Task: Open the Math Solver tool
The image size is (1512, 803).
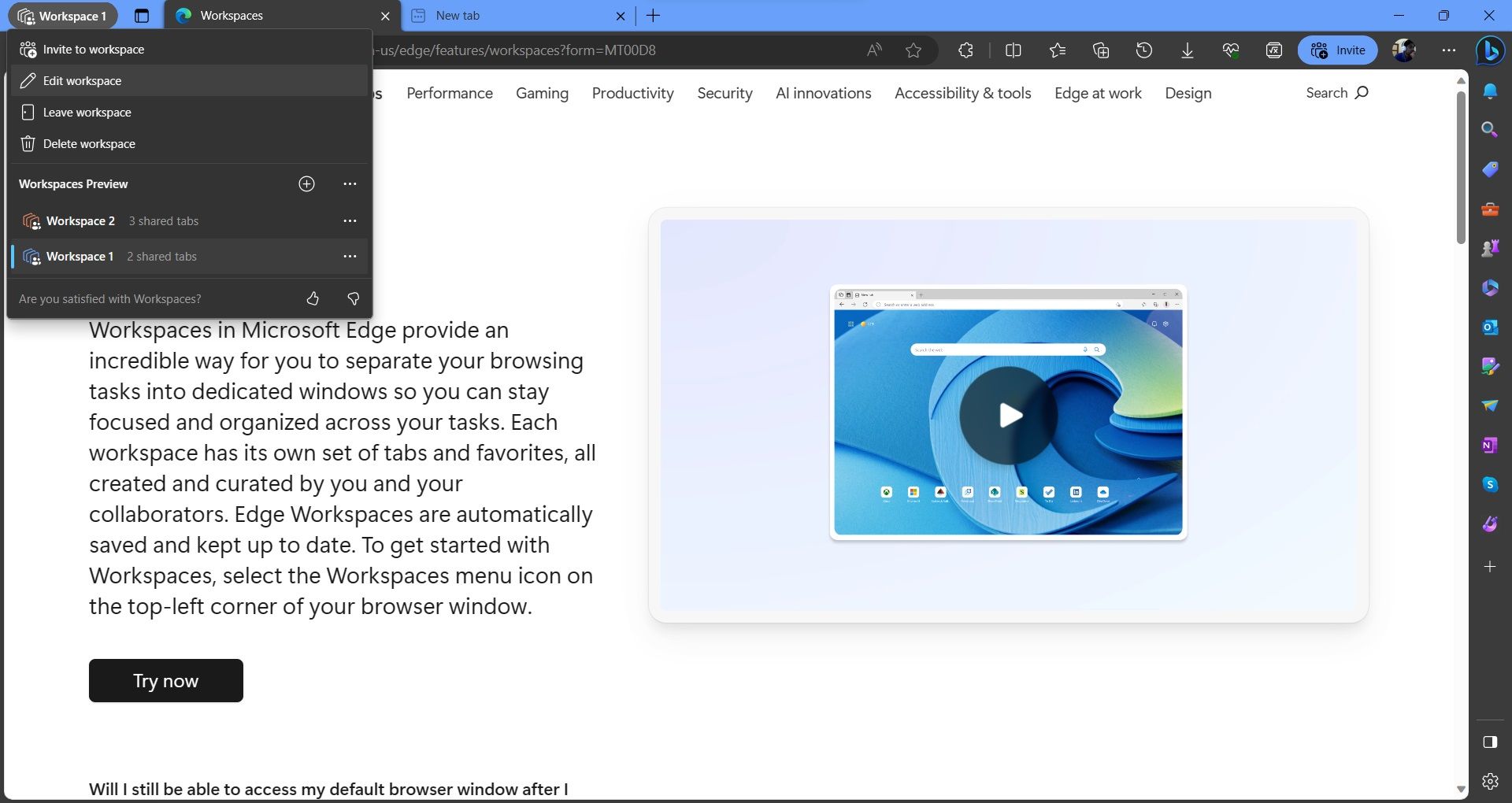Action: [x=1273, y=50]
